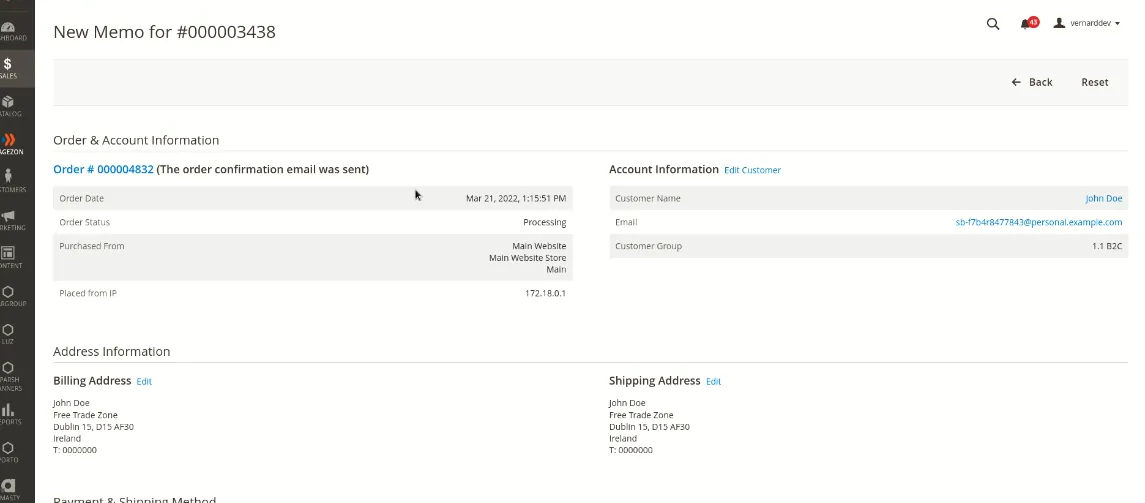Select the Processing order status value
The height and width of the screenshot is (503, 1145).
[x=544, y=222]
